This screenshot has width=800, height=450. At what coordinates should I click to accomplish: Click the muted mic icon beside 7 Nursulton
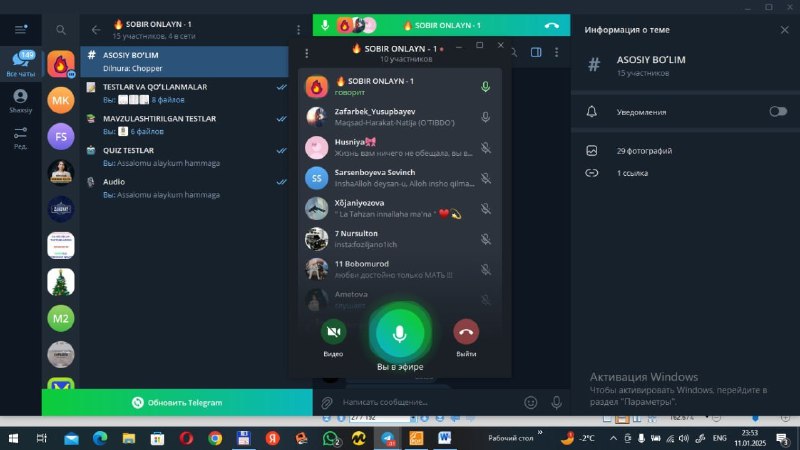tap(486, 239)
